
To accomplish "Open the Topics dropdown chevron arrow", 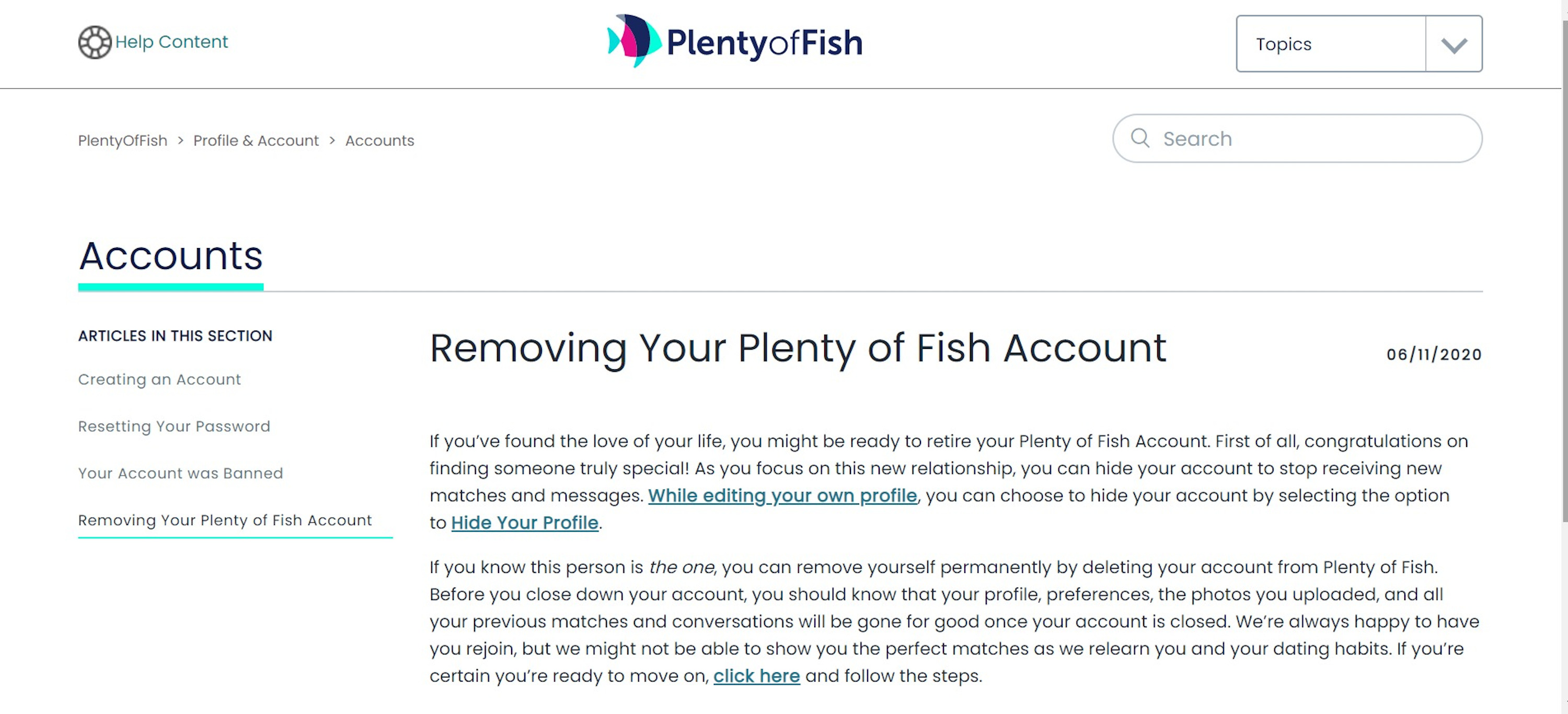I will point(1454,44).
